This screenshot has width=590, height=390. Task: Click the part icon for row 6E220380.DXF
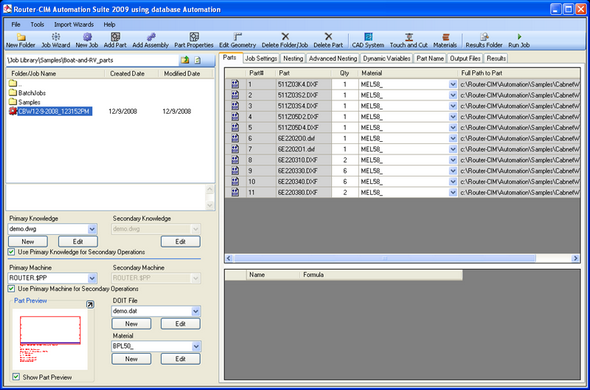point(235,192)
